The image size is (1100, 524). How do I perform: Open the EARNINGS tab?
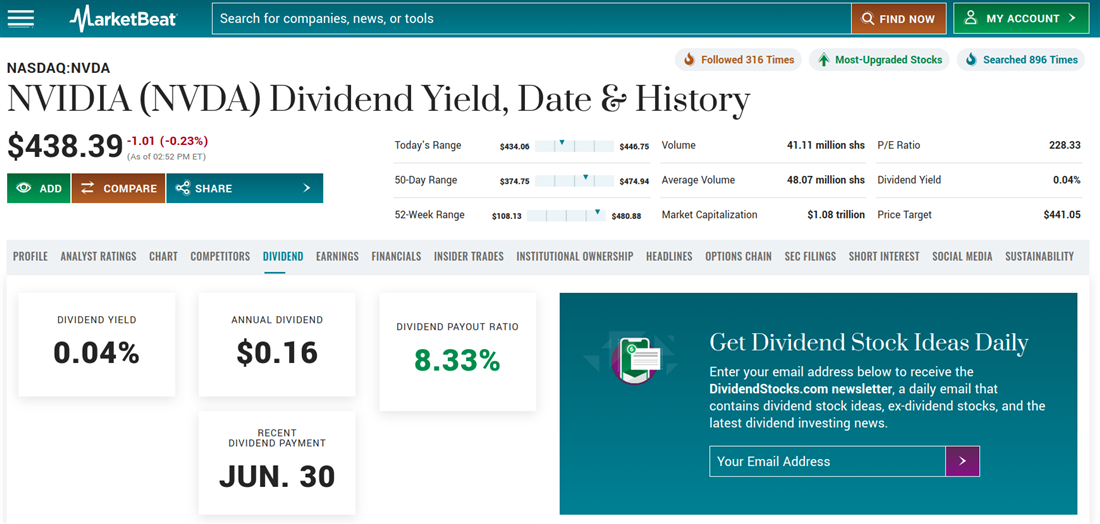[337, 257]
